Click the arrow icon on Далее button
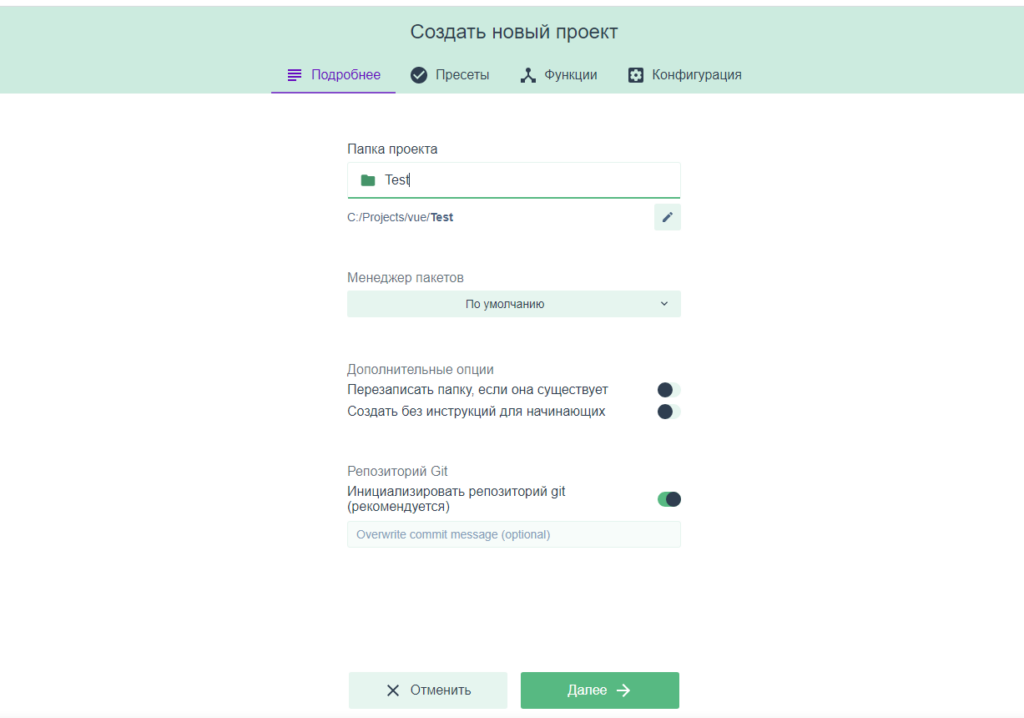 pyautogui.click(x=623, y=690)
